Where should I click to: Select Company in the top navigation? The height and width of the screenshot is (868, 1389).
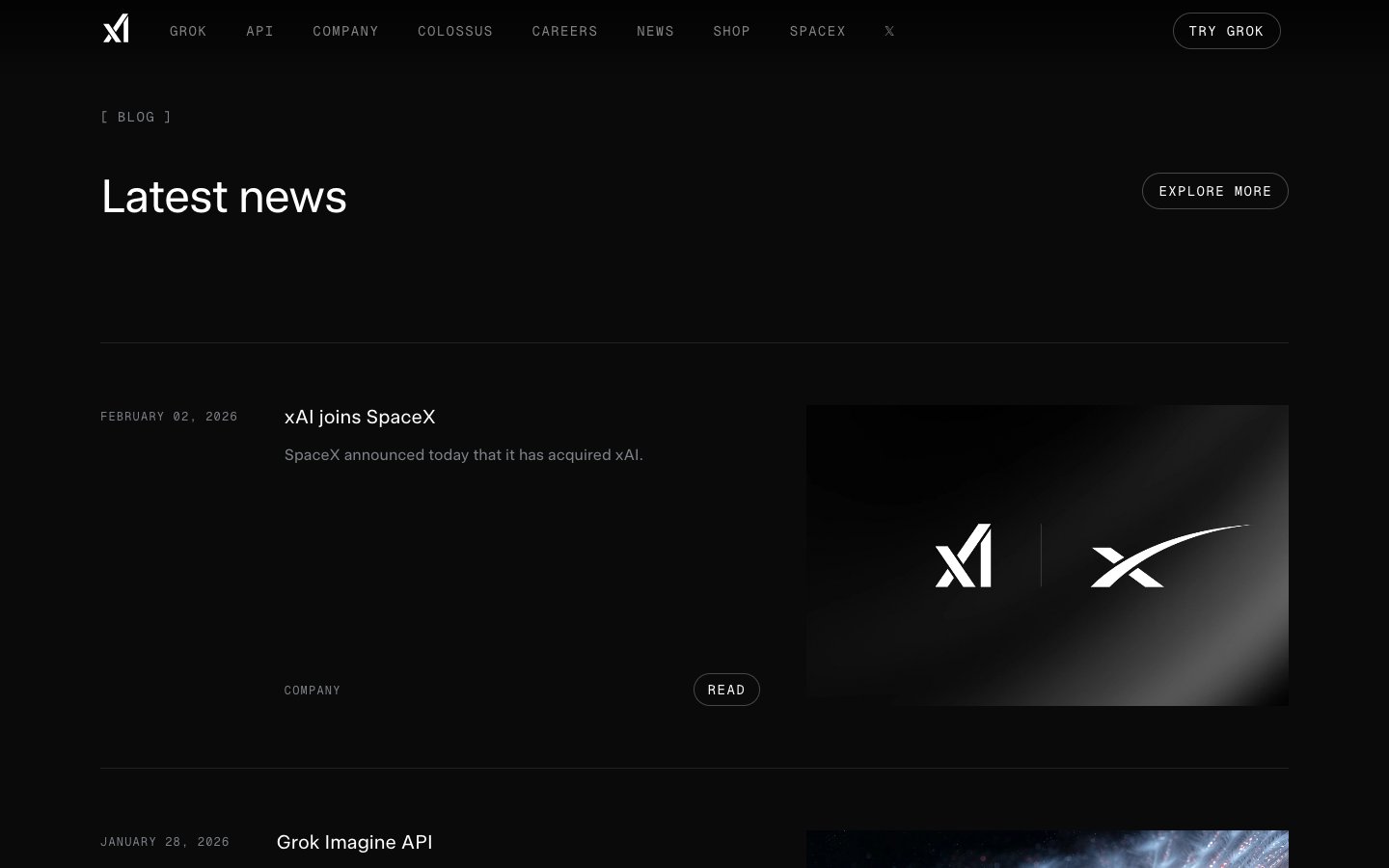coord(345,31)
